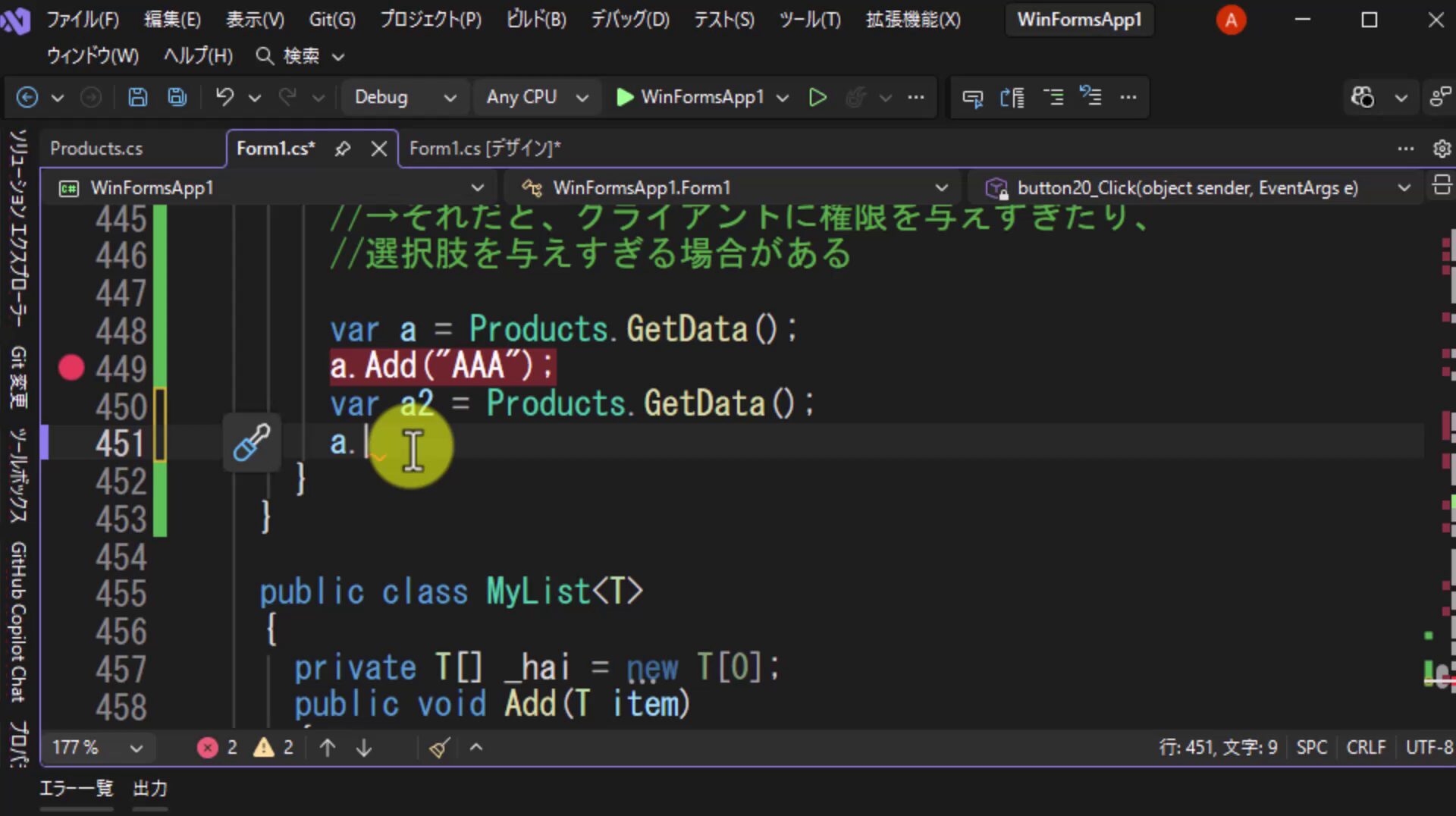Screen dimensions: 1456x816
Task: Open the ビルド(B) menu
Action: pyautogui.click(x=536, y=20)
